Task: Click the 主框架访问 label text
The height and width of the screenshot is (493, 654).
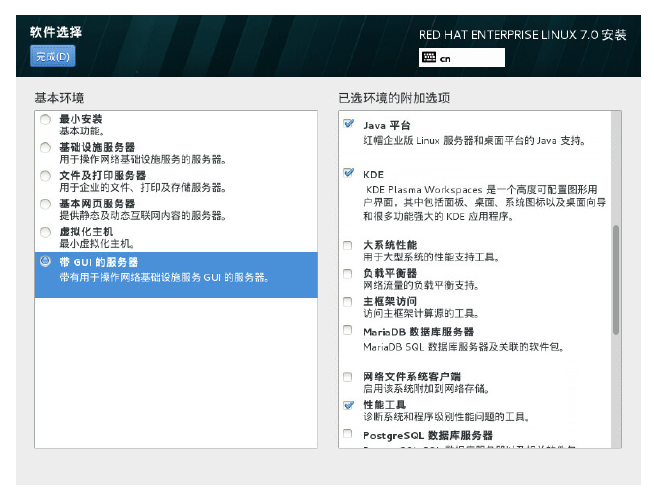Action: (x=390, y=301)
